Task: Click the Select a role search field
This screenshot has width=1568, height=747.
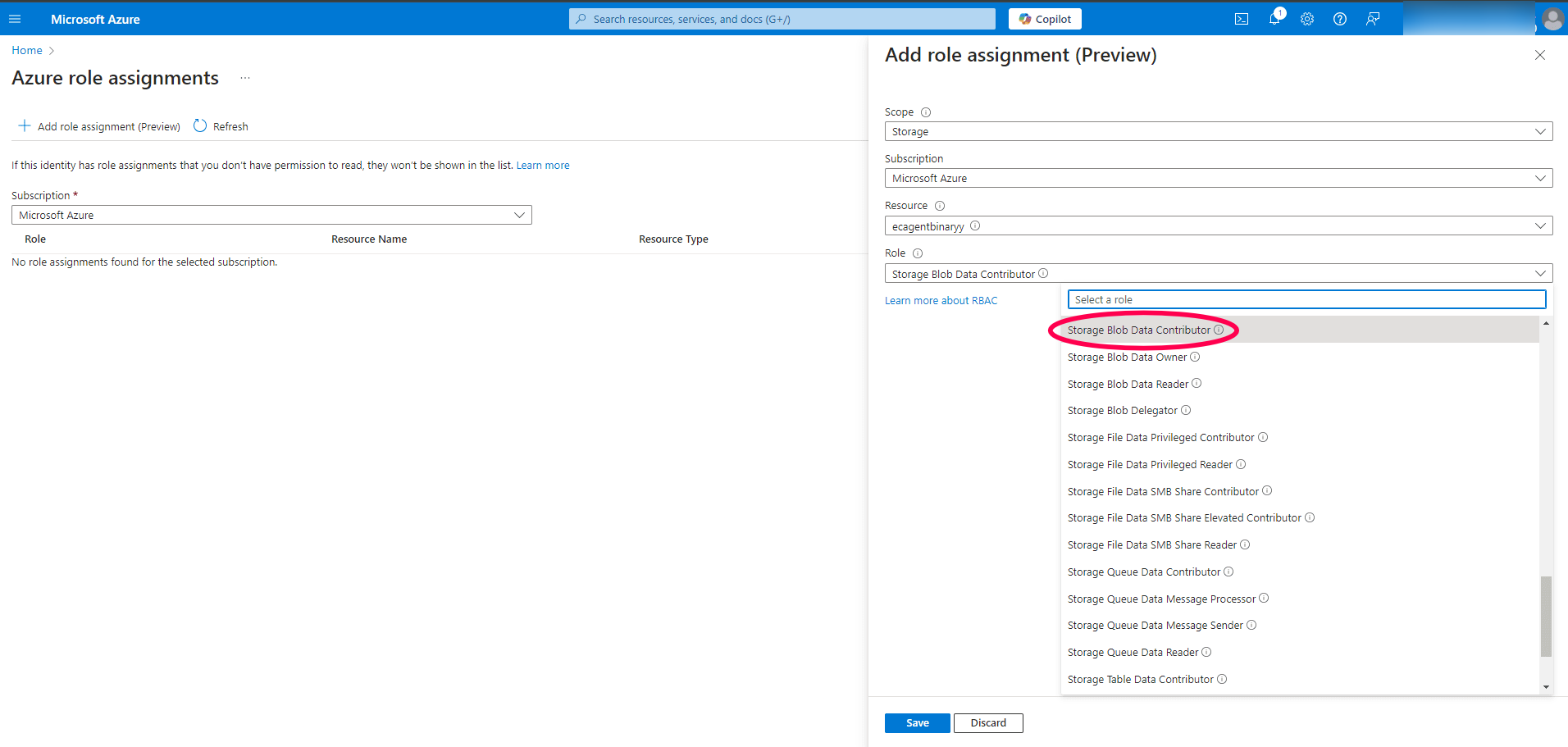Action: (1306, 299)
